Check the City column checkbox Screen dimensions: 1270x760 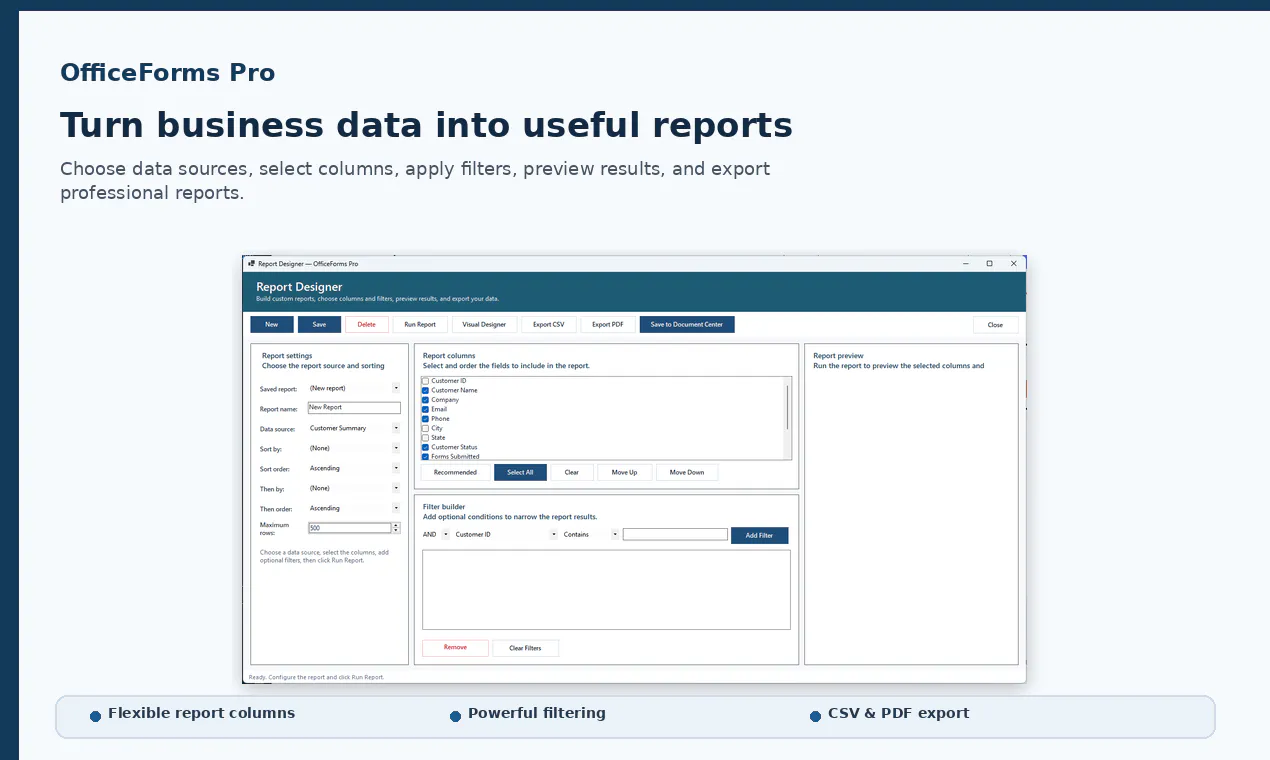(425, 428)
